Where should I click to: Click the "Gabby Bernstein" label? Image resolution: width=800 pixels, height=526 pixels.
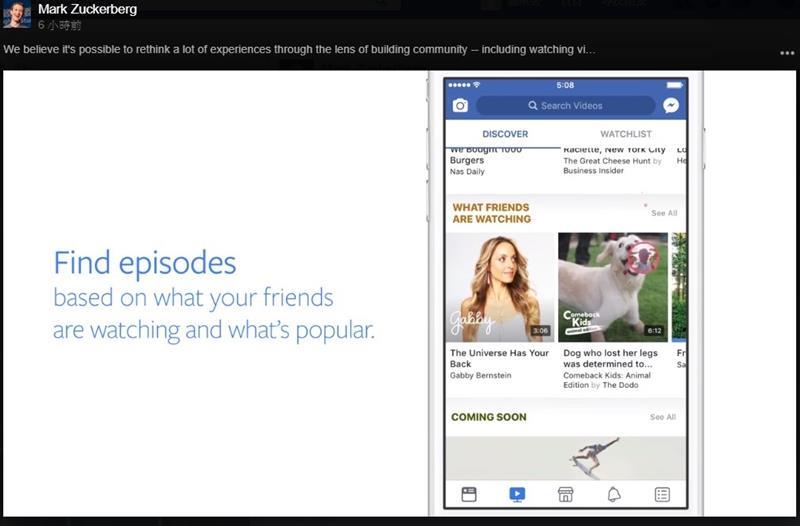pos(480,375)
